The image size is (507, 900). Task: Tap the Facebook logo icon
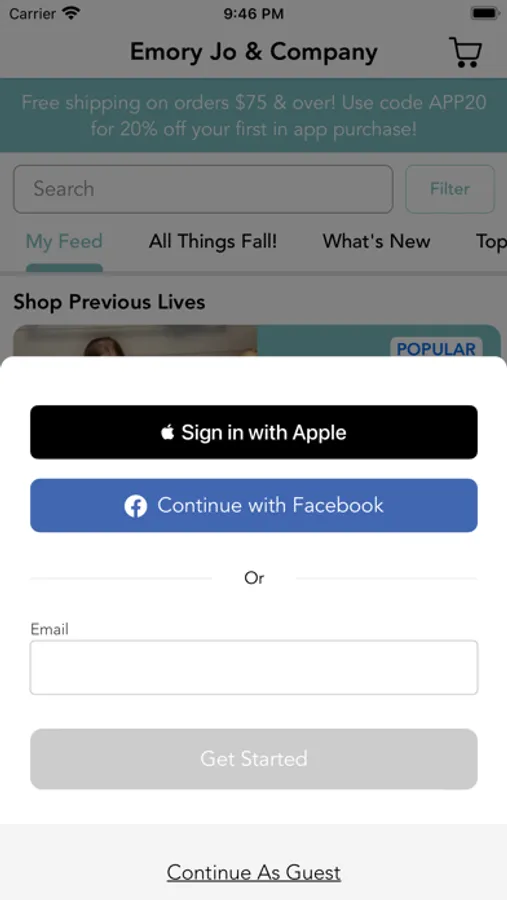(136, 506)
